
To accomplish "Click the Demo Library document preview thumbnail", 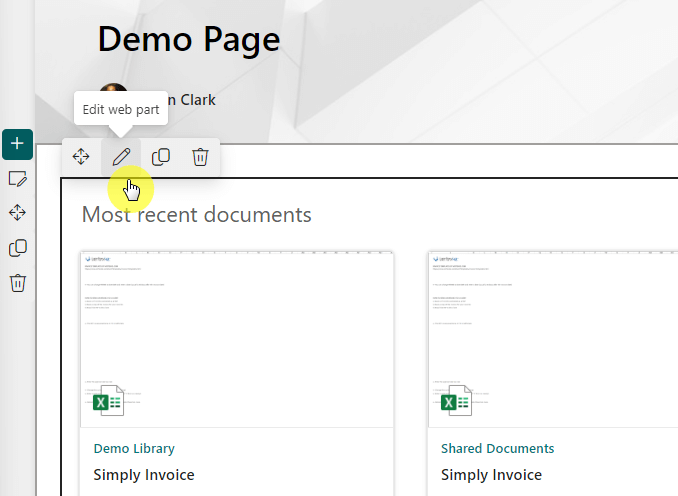I will (x=237, y=339).
